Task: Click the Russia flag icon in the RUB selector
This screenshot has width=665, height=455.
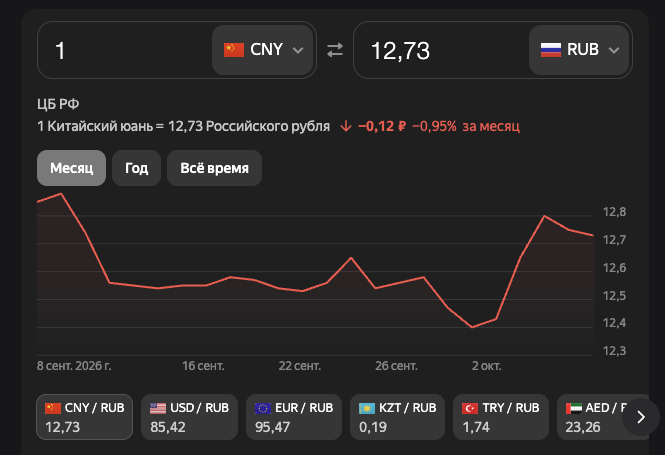Action: point(551,50)
